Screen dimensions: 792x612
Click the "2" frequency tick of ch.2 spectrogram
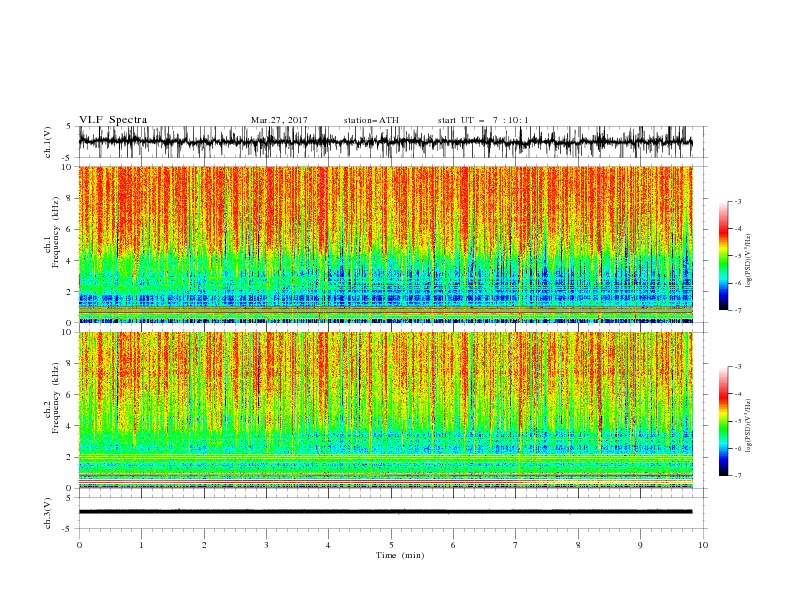pyautogui.click(x=70, y=457)
